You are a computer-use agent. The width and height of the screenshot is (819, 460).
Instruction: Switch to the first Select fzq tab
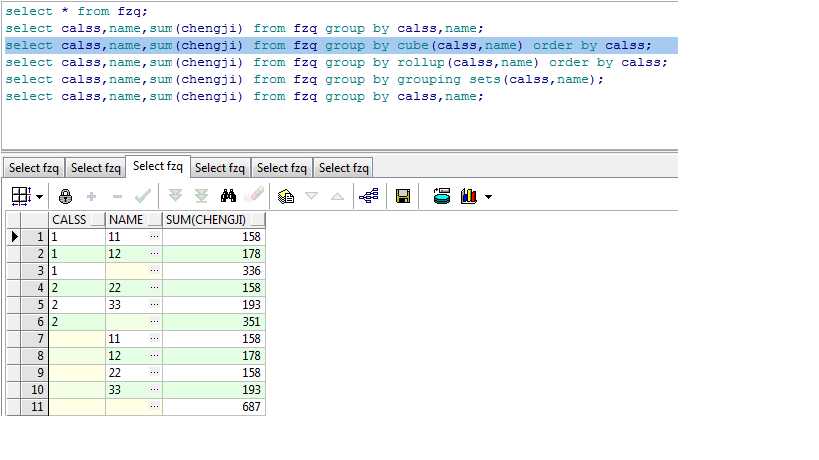34,168
